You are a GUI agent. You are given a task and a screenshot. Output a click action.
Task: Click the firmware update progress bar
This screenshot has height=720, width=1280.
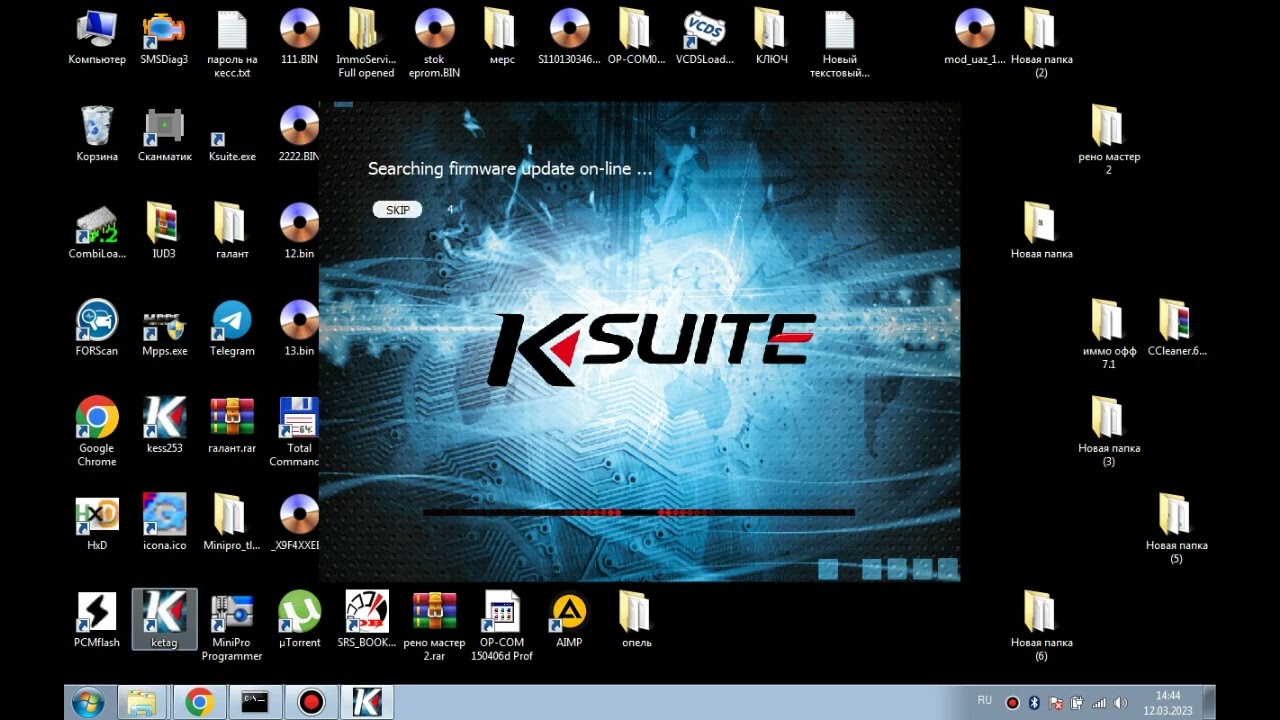[x=639, y=513]
